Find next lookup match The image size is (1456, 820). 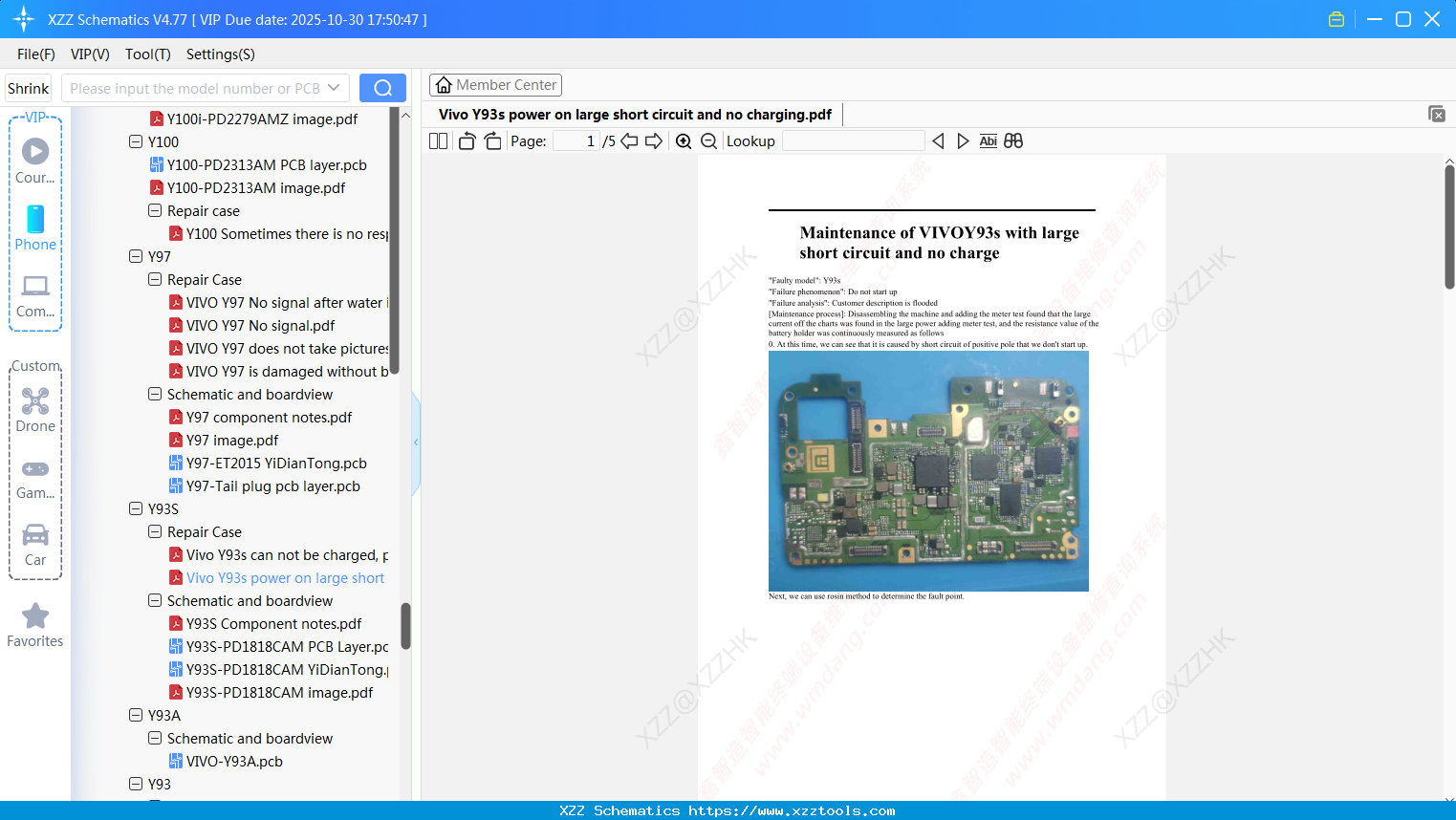tap(963, 141)
